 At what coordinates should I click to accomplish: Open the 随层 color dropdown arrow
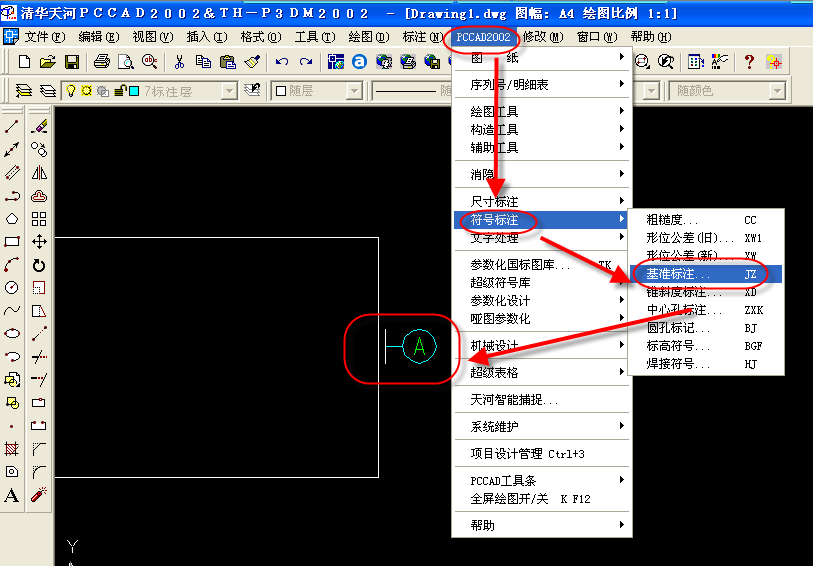pyautogui.click(x=354, y=92)
